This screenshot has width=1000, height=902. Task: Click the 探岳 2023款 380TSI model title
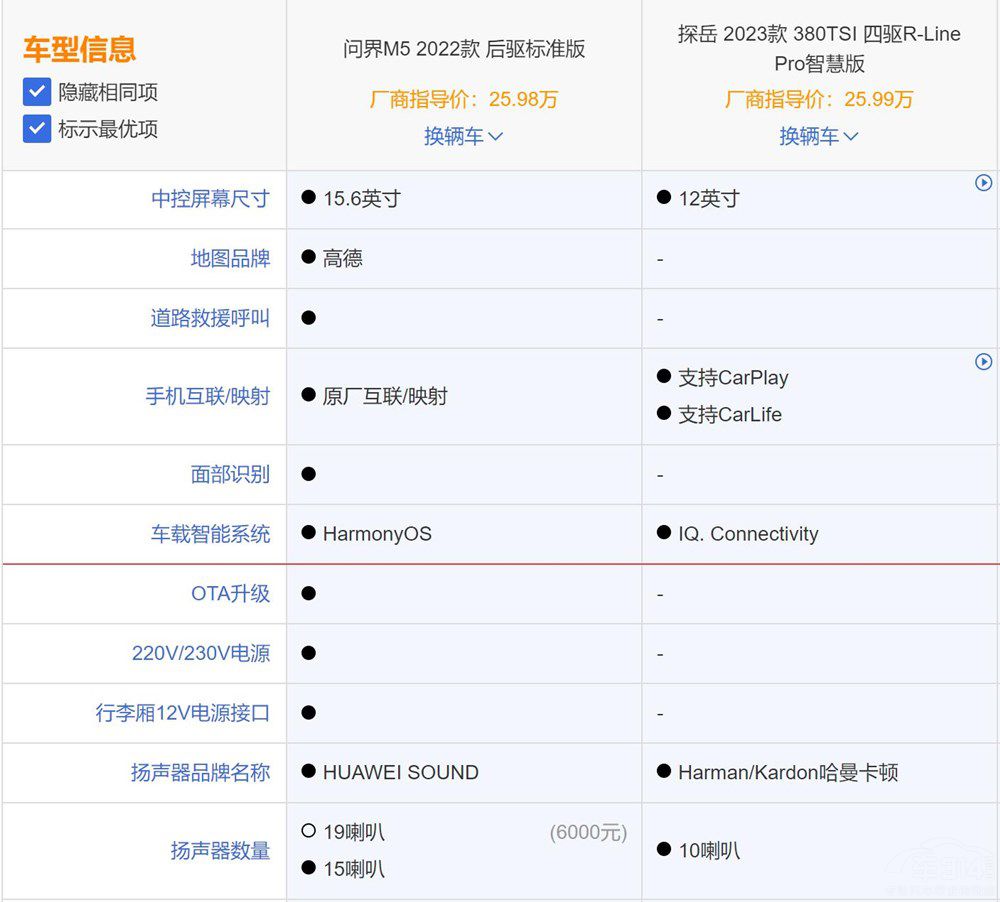point(819,48)
